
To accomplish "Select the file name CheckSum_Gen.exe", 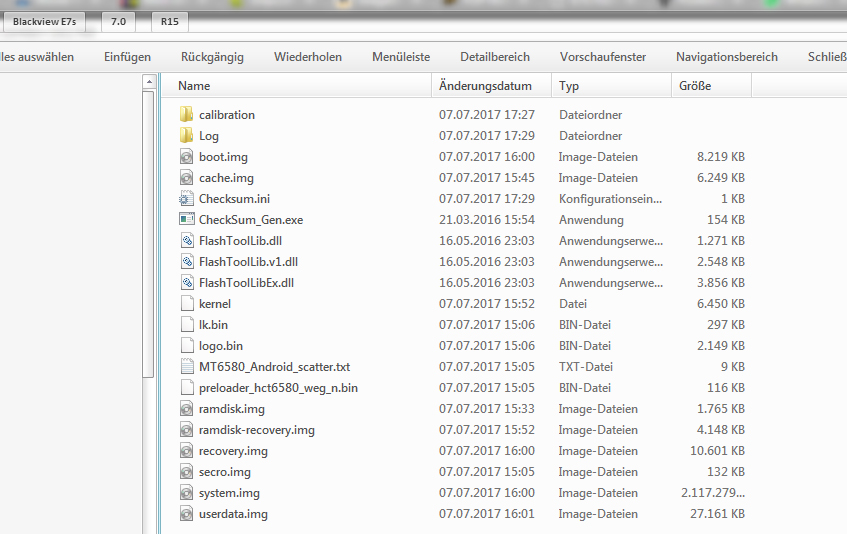I will [x=251, y=220].
